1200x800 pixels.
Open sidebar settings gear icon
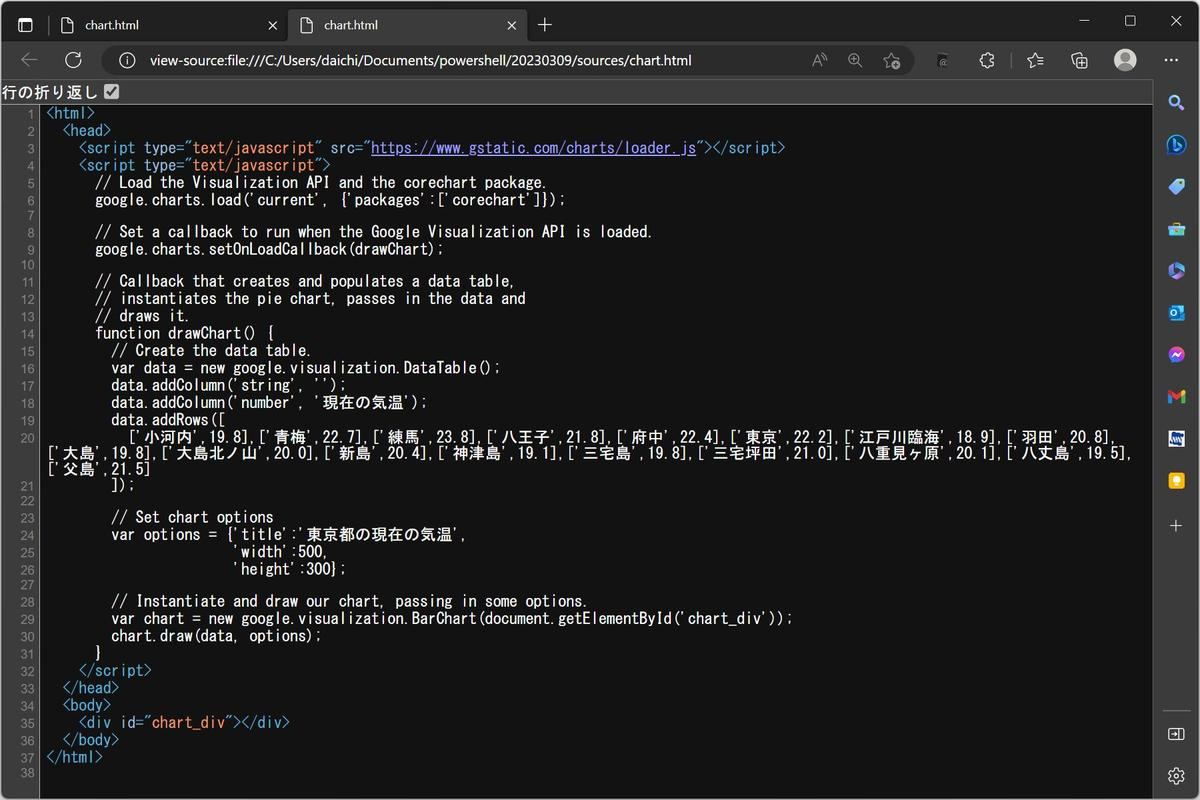pyautogui.click(x=1176, y=776)
